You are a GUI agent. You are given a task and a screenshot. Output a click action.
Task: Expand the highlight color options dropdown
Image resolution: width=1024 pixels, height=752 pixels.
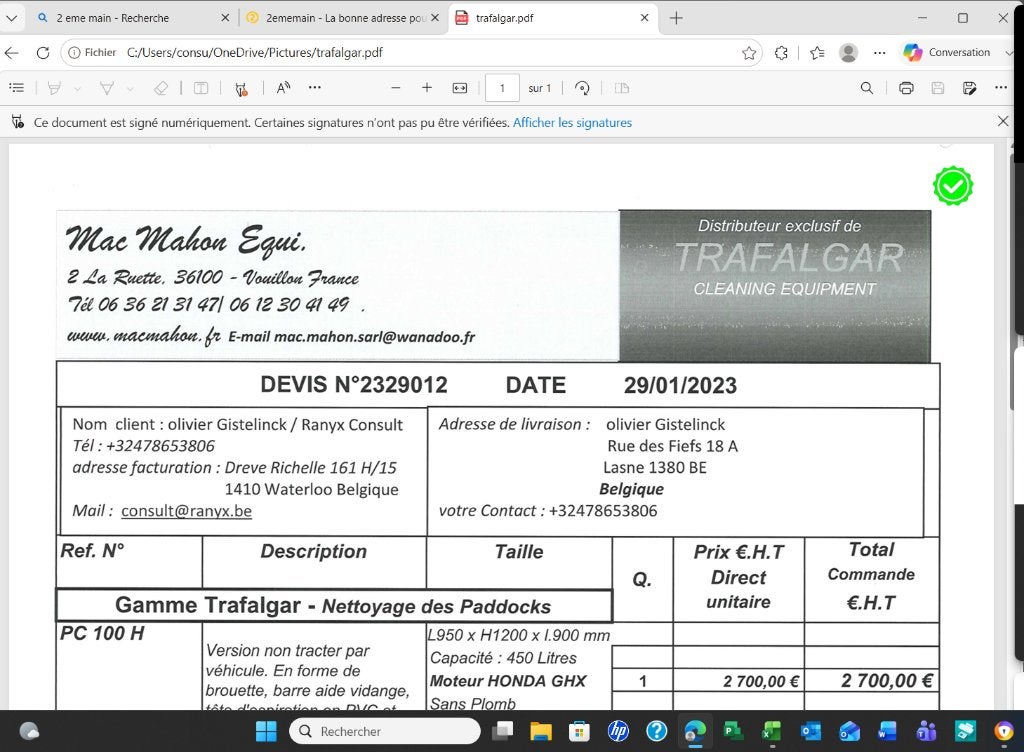pyautogui.click(x=77, y=88)
